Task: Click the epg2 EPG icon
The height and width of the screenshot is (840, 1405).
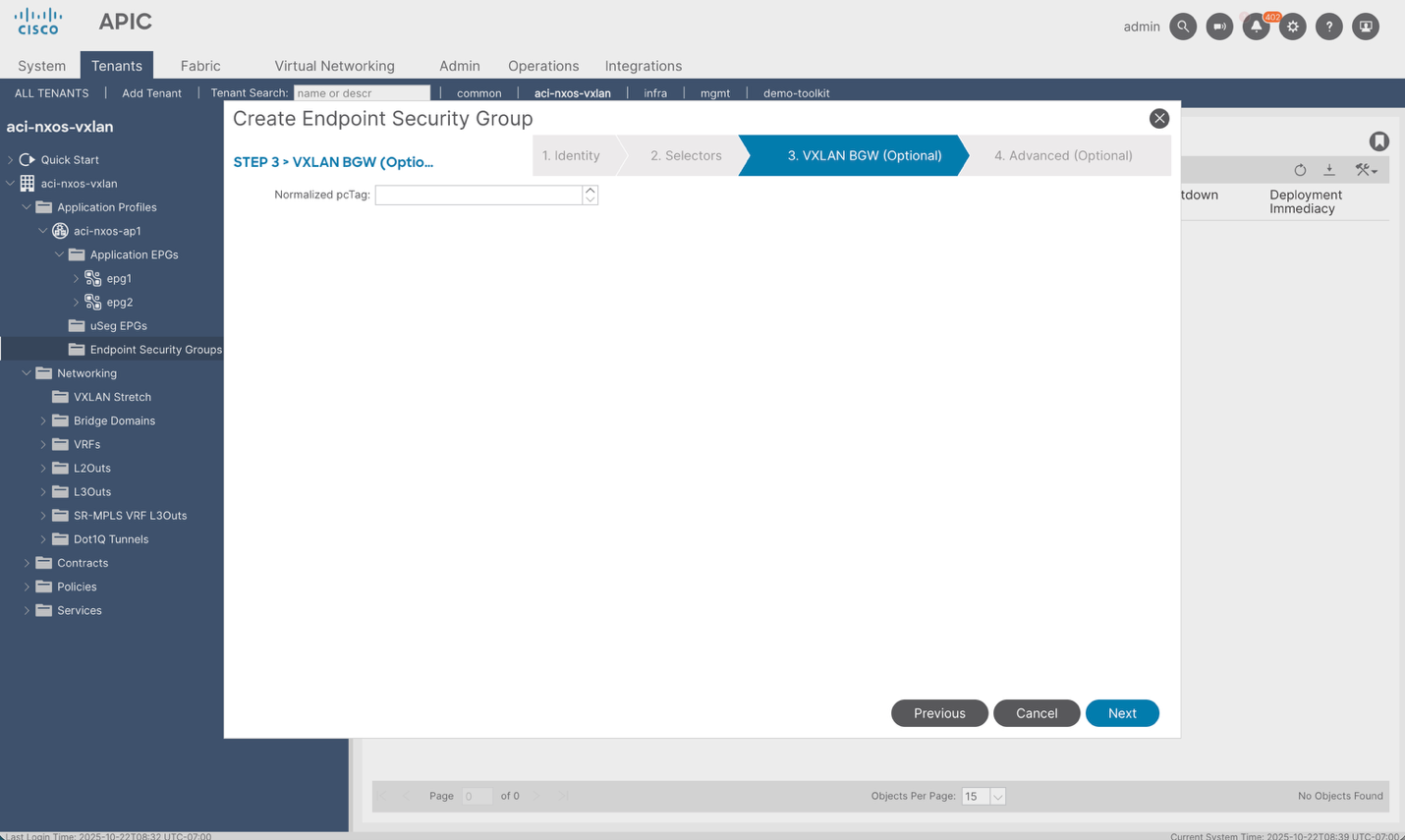Action: click(x=93, y=302)
